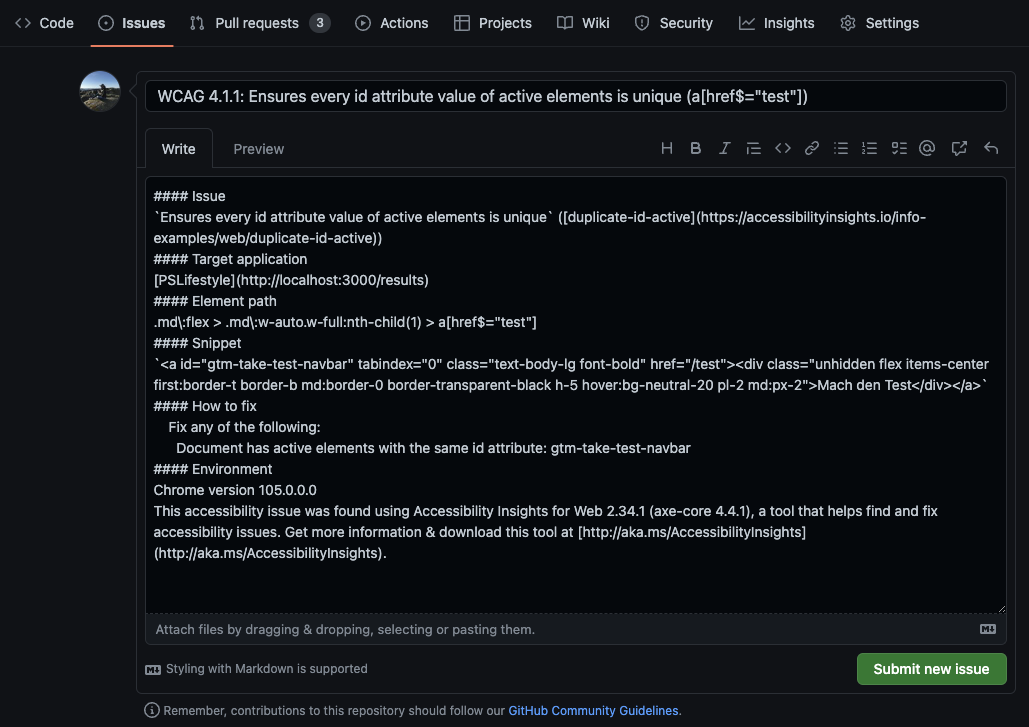Click the '#### Snippet' heading line
Screen dimensions: 1029x727
(x=198, y=343)
